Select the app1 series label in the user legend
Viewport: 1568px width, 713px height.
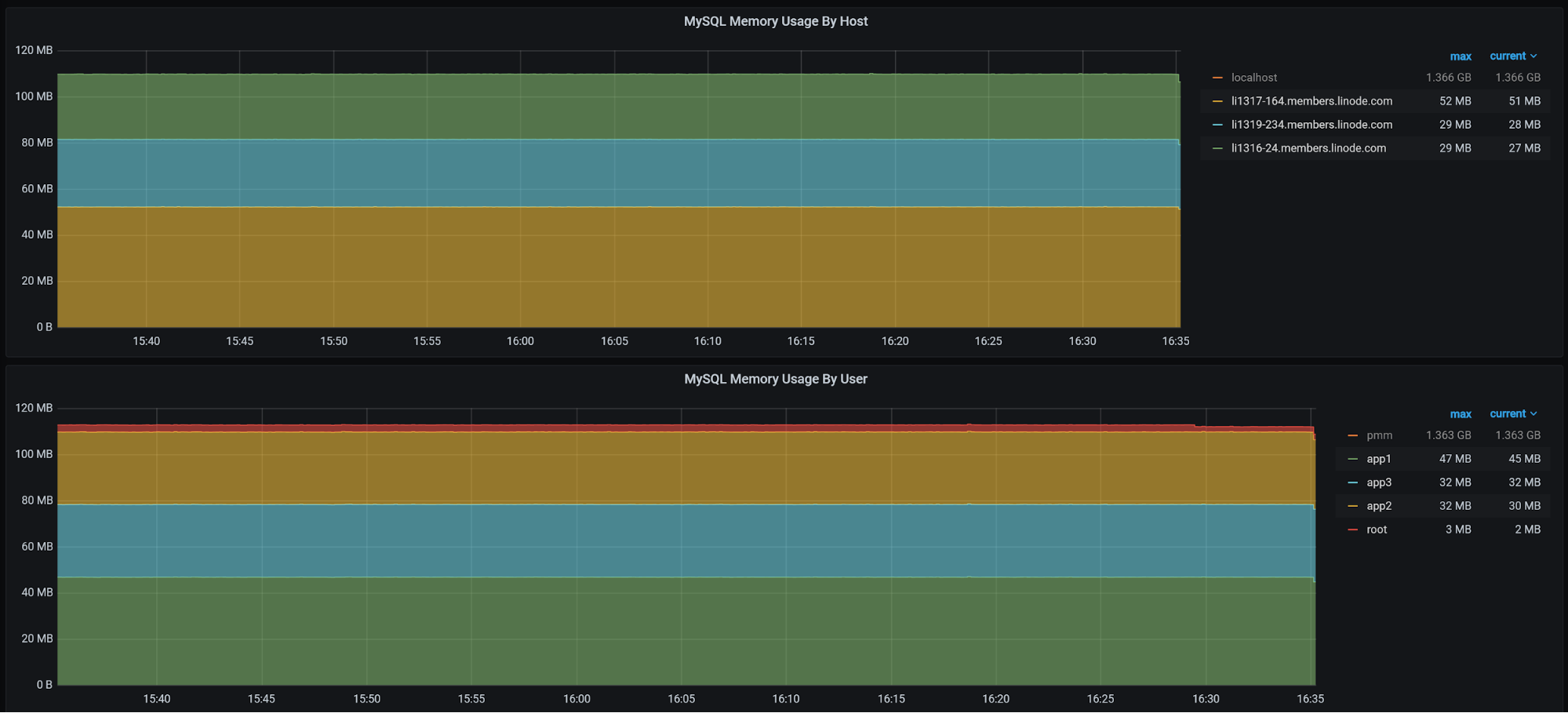click(1378, 459)
